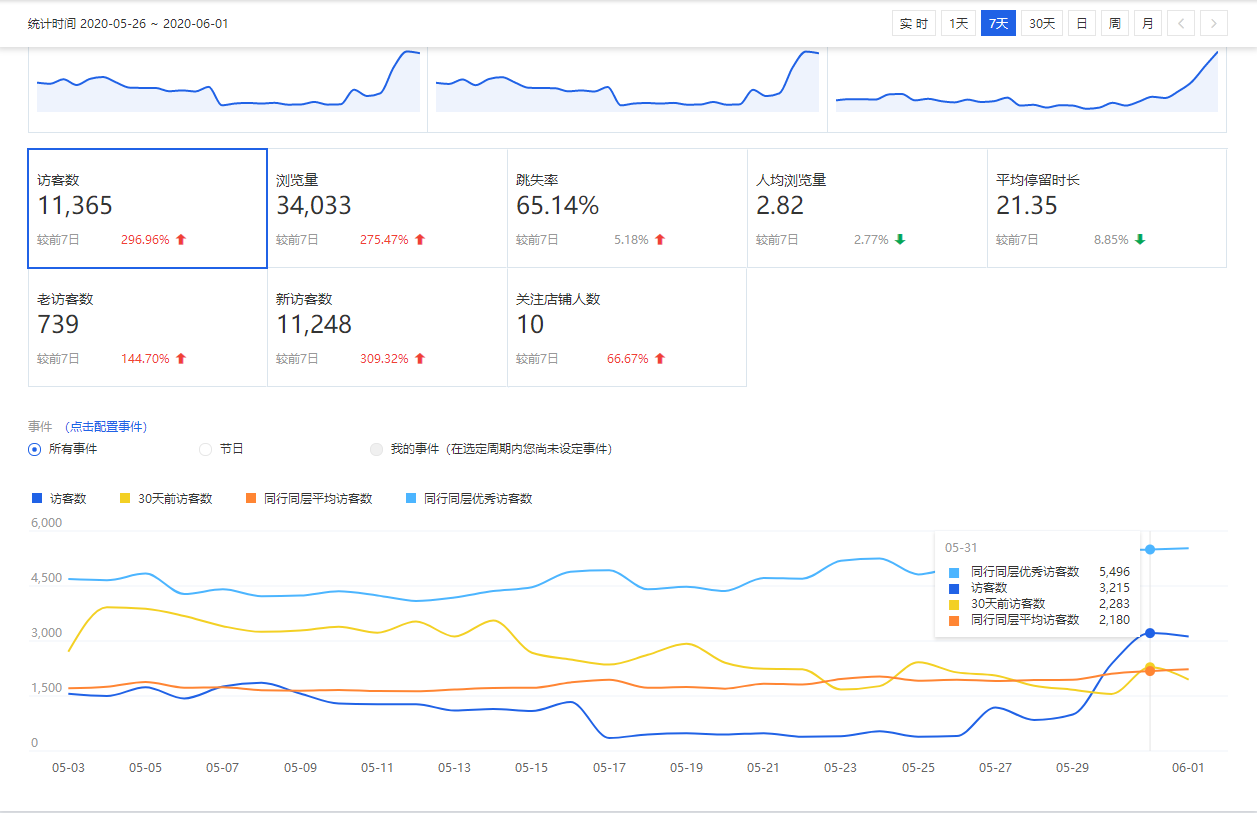Viewport: 1257px width, 813px height.
Task: Click the light blue 优秀访客数 point on 05-31
Action: point(1150,549)
